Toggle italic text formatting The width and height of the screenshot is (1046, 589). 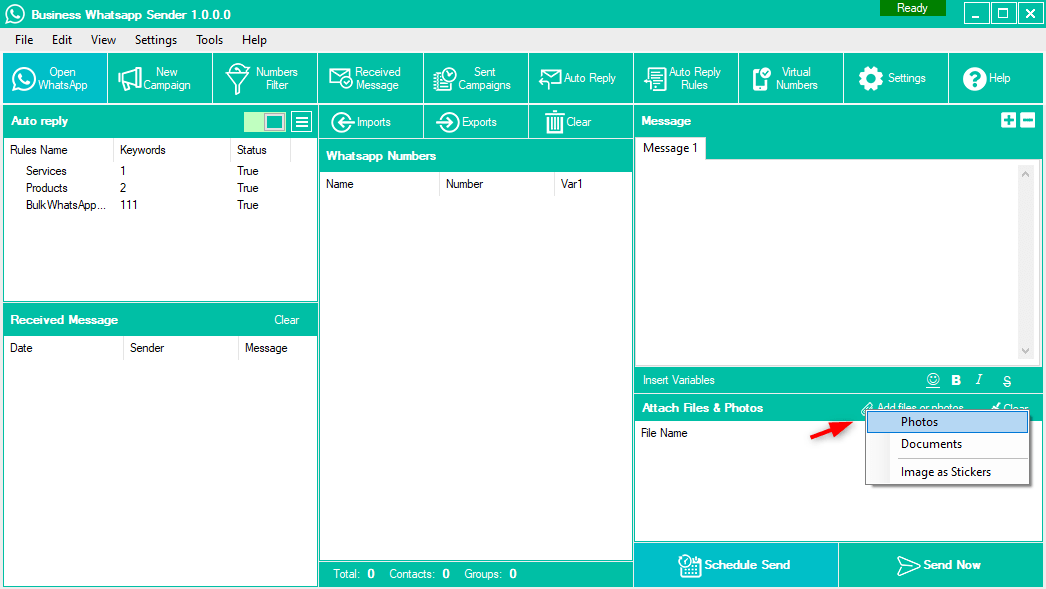(x=979, y=380)
